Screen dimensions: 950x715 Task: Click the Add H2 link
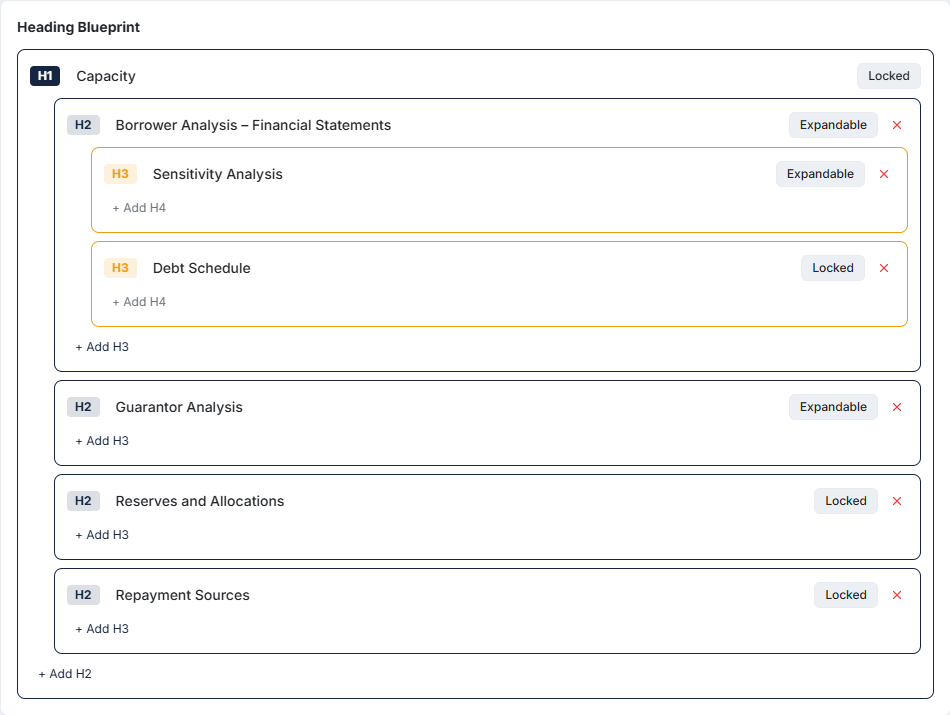[64, 674]
